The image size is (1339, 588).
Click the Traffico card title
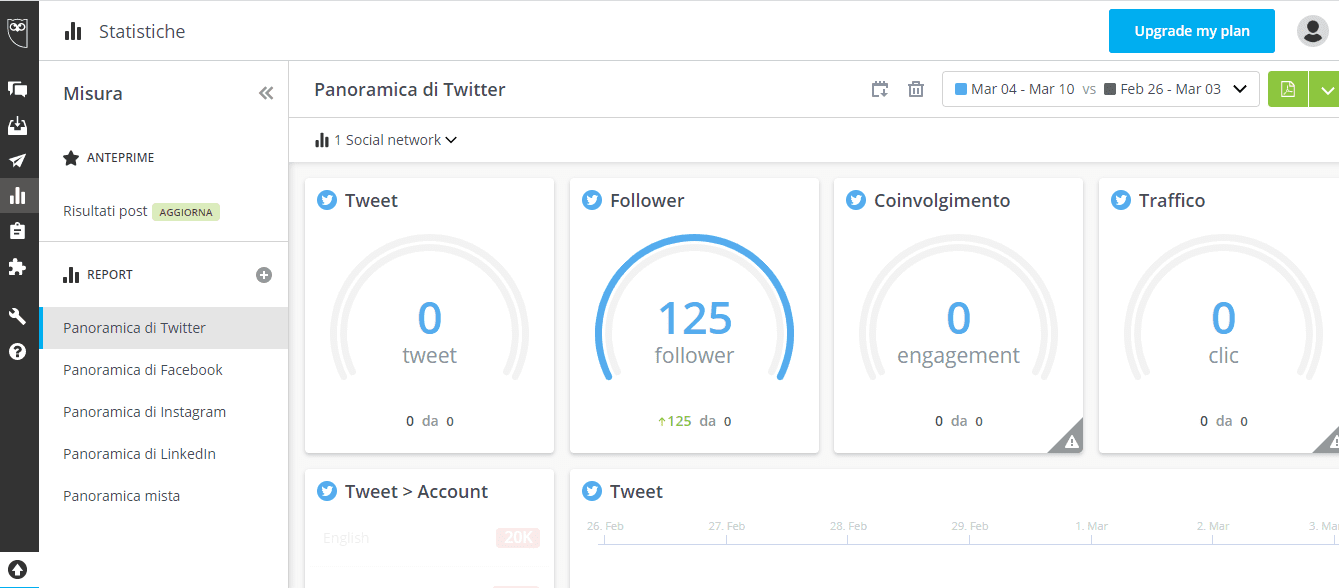(1172, 200)
